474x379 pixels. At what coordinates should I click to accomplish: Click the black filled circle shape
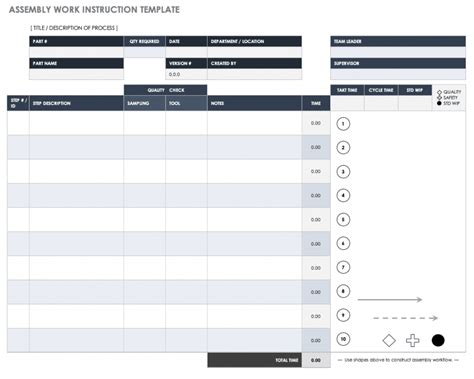[438, 340]
